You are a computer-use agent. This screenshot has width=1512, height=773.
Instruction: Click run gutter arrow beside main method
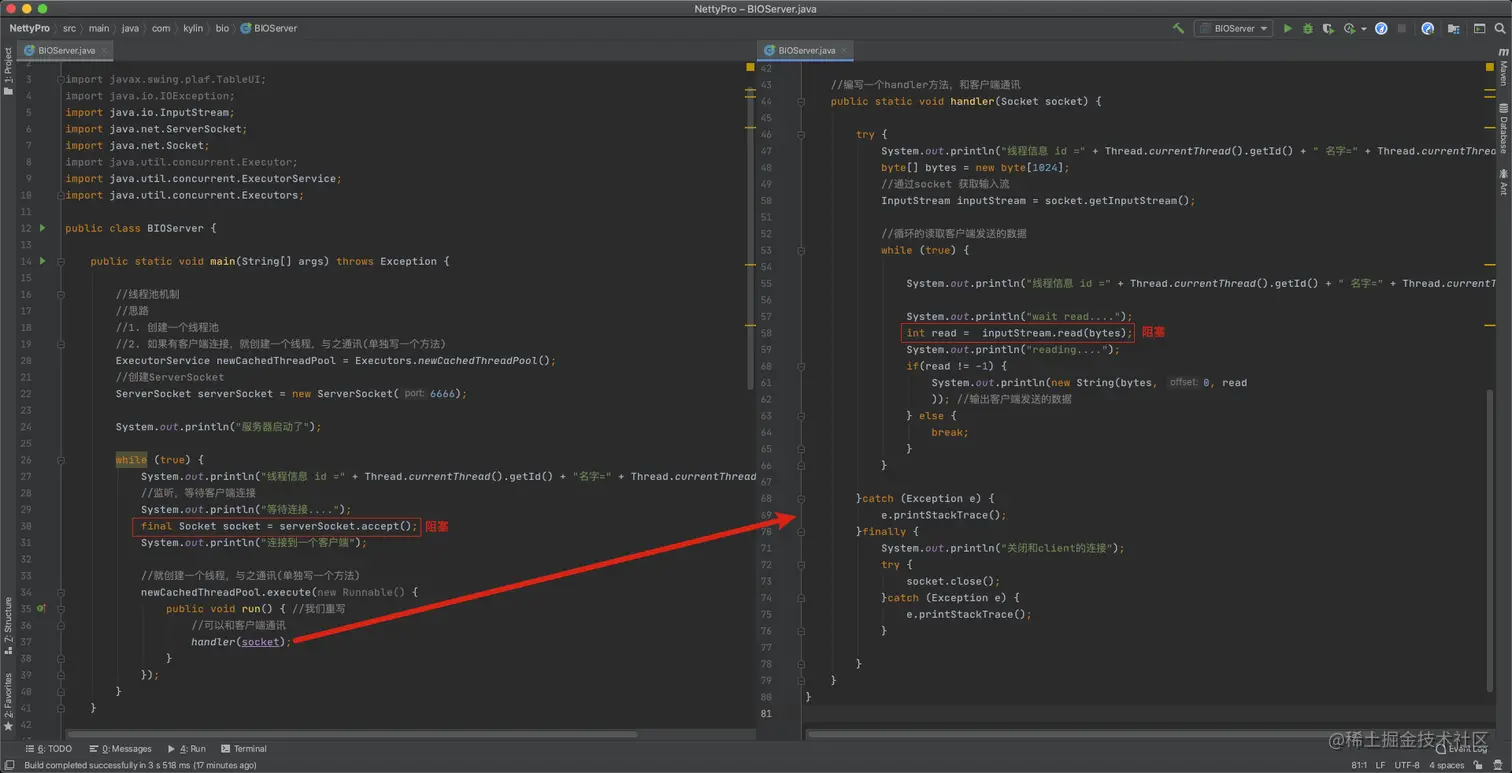point(42,261)
